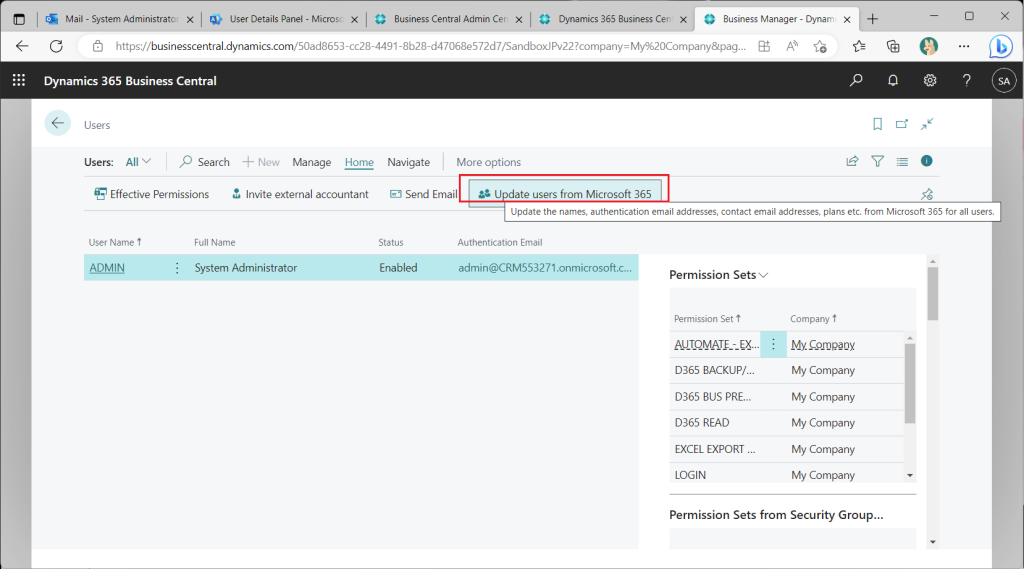Image resolution: width=1024 pixels, height=569 pixels.
Task: Go back using the Users page arrow
Action: click(x=57, y=123)
